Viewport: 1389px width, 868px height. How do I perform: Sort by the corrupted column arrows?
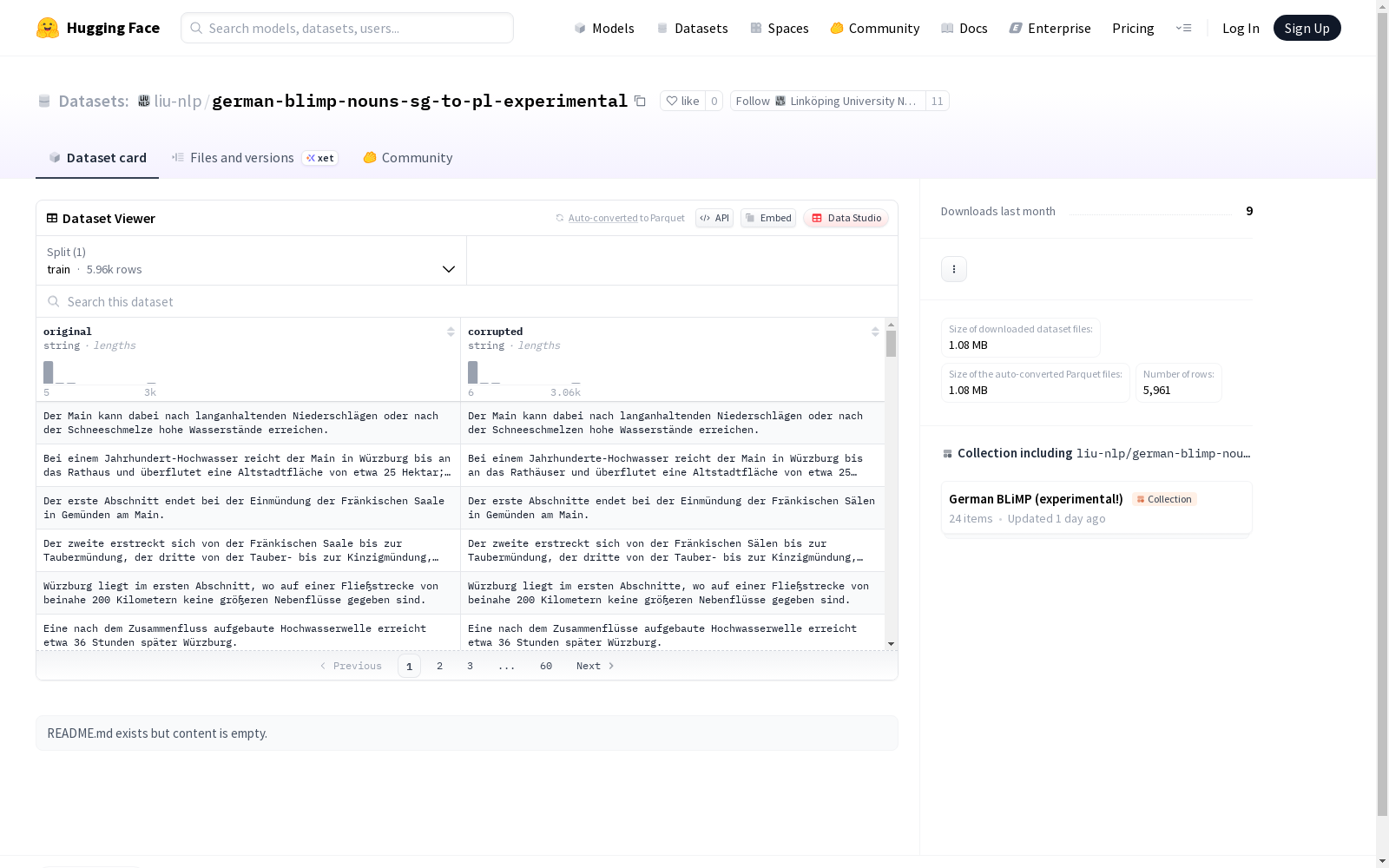pos(875,332)
